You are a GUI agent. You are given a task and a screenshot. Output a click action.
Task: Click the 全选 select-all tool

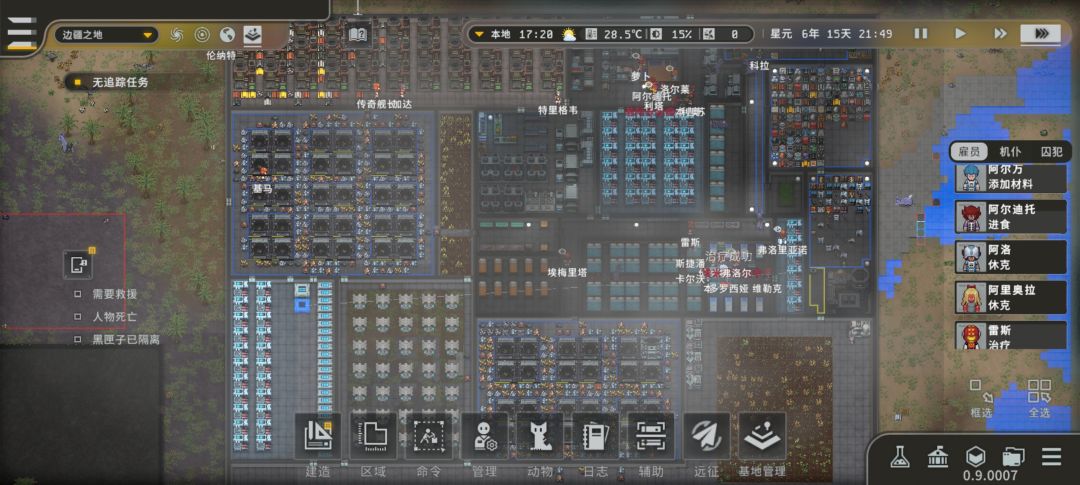(x=1039, y=399)
